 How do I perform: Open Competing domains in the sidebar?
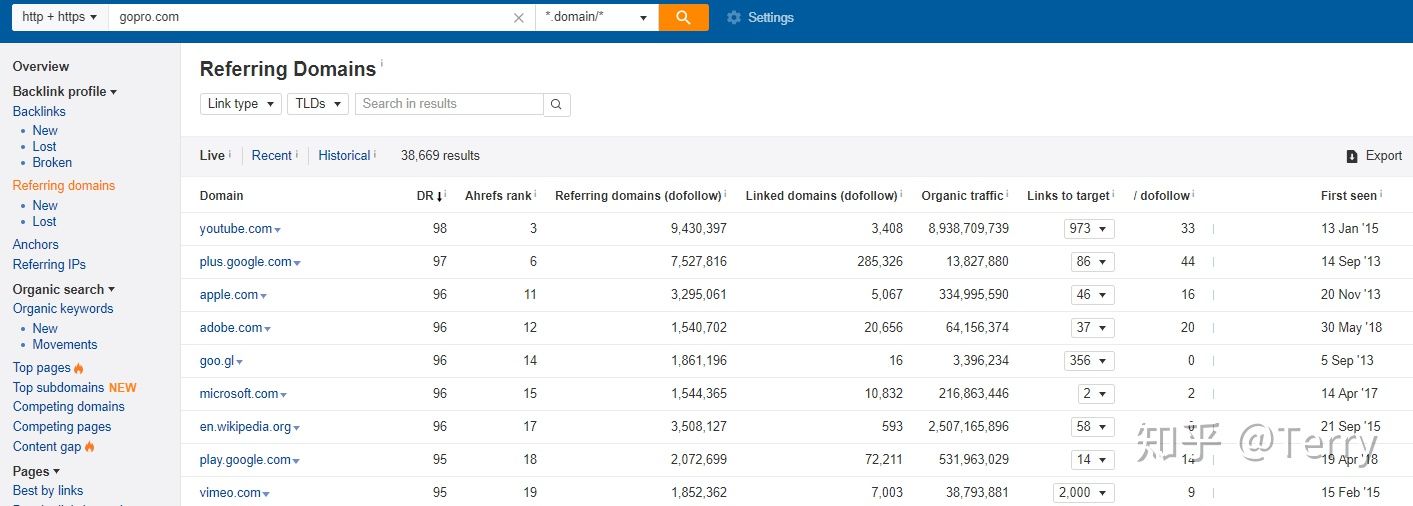(x=69, y=407)
